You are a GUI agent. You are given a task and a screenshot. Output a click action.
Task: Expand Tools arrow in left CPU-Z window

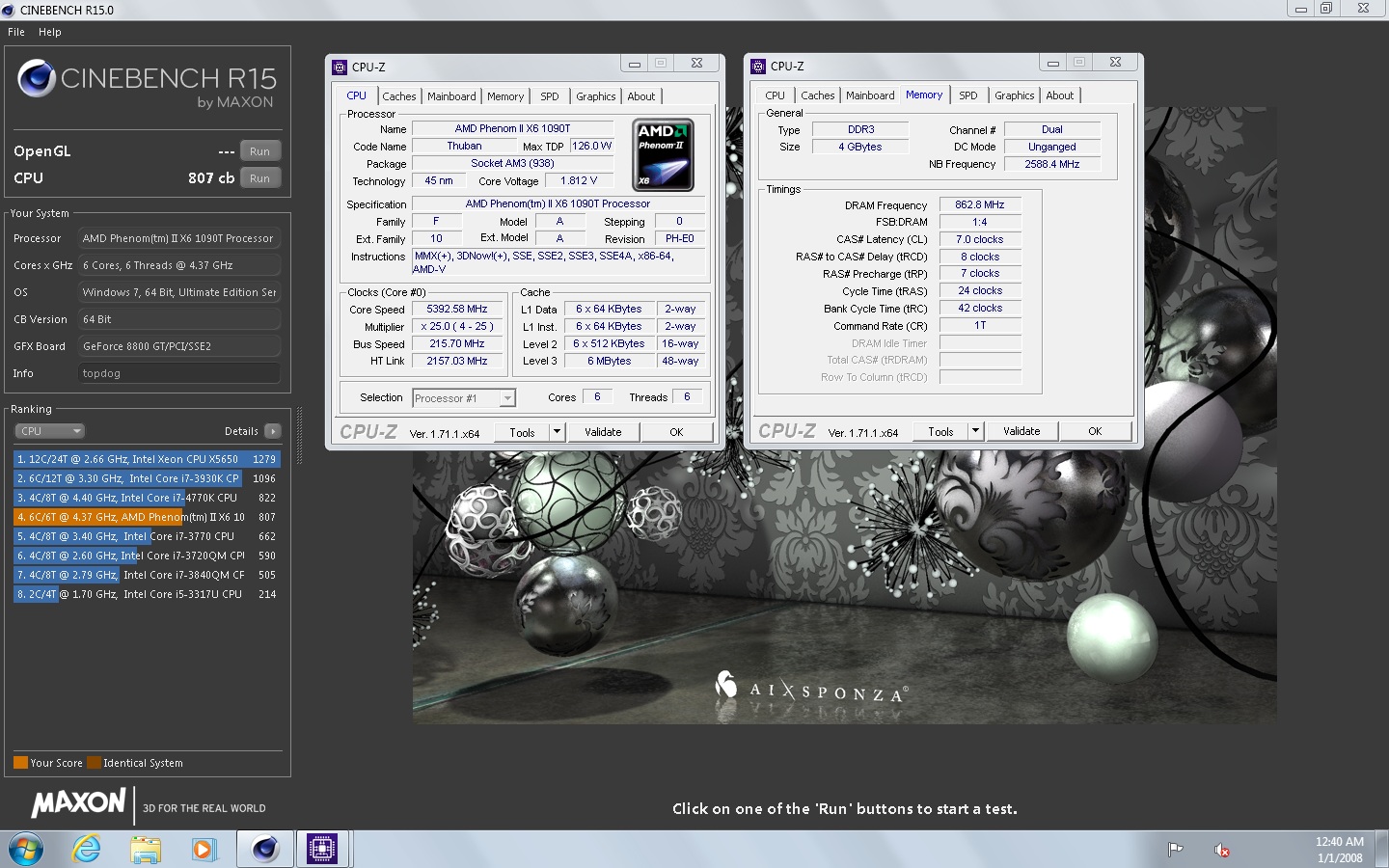pyautogui.click(x=557, y=432)
